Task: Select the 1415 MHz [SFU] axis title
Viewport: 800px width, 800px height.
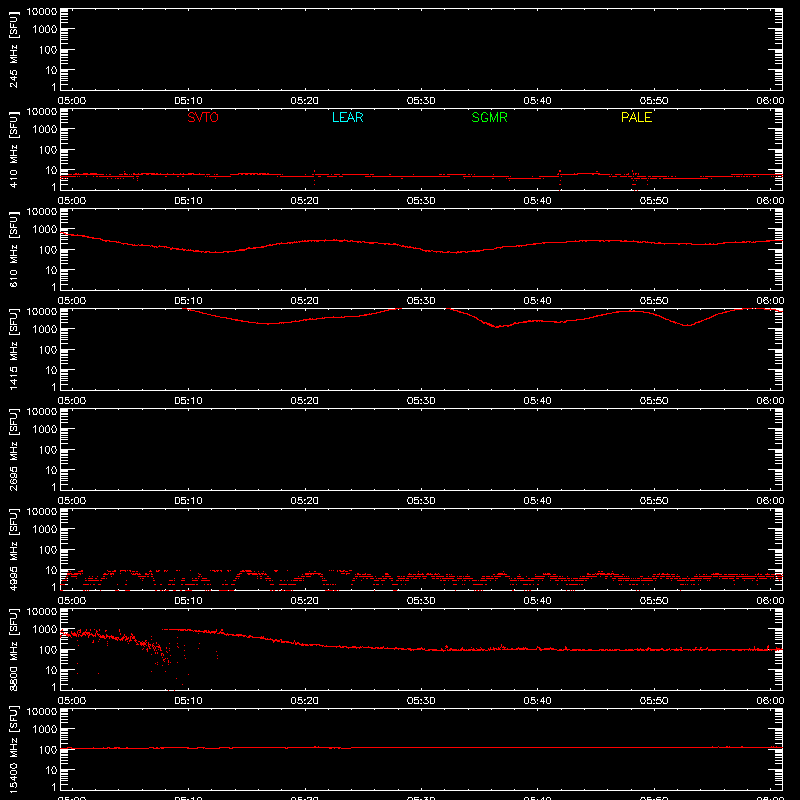Action: tap(13, 349)
